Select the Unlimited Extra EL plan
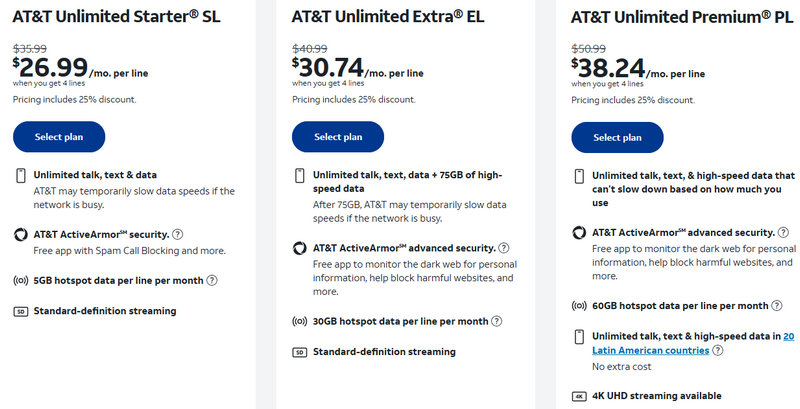The height and width of the screenshot is (409, 800). point(338,137)
